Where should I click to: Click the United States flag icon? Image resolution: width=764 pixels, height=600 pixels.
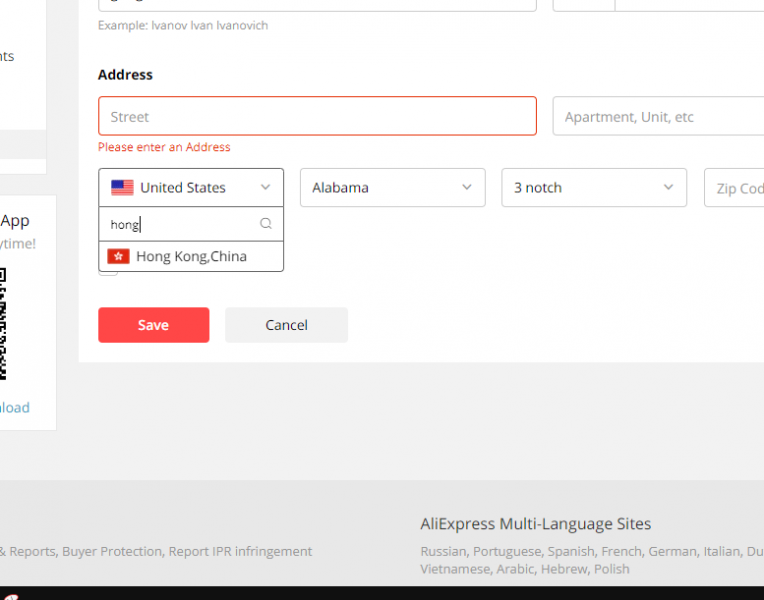tap(122, 187)
